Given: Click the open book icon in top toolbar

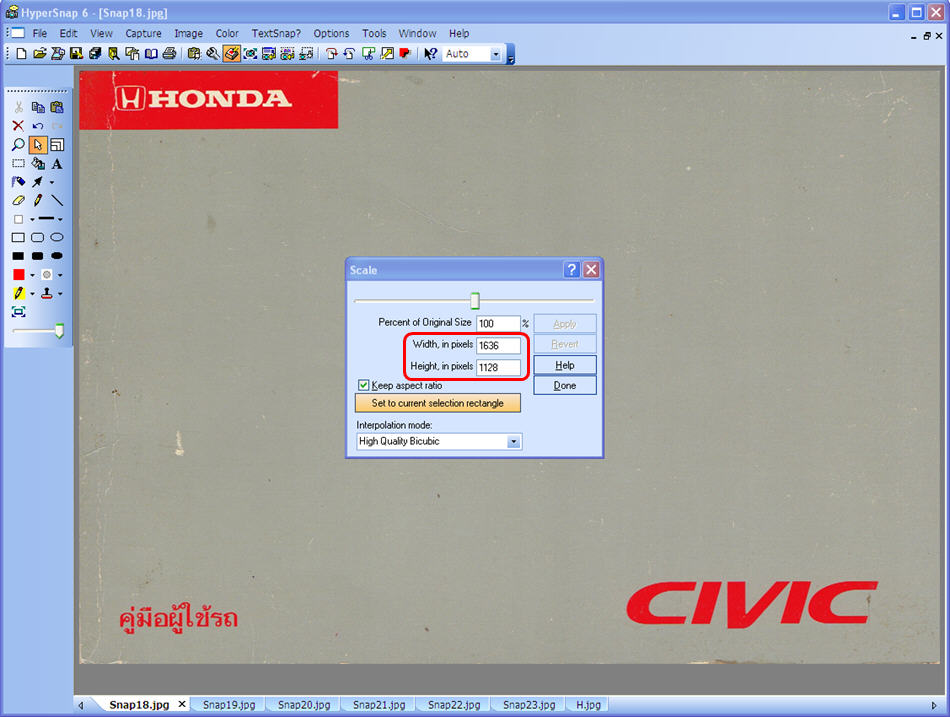Looking at the screenshot, I should (x=151, y=53).
